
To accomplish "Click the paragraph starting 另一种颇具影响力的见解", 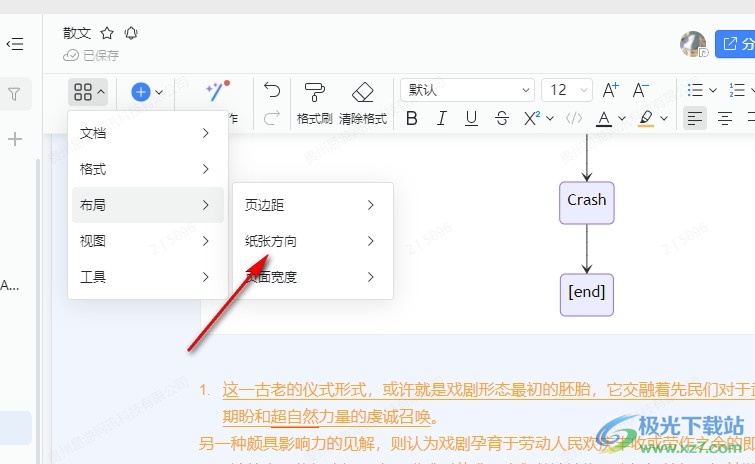I will coord(477,443).
